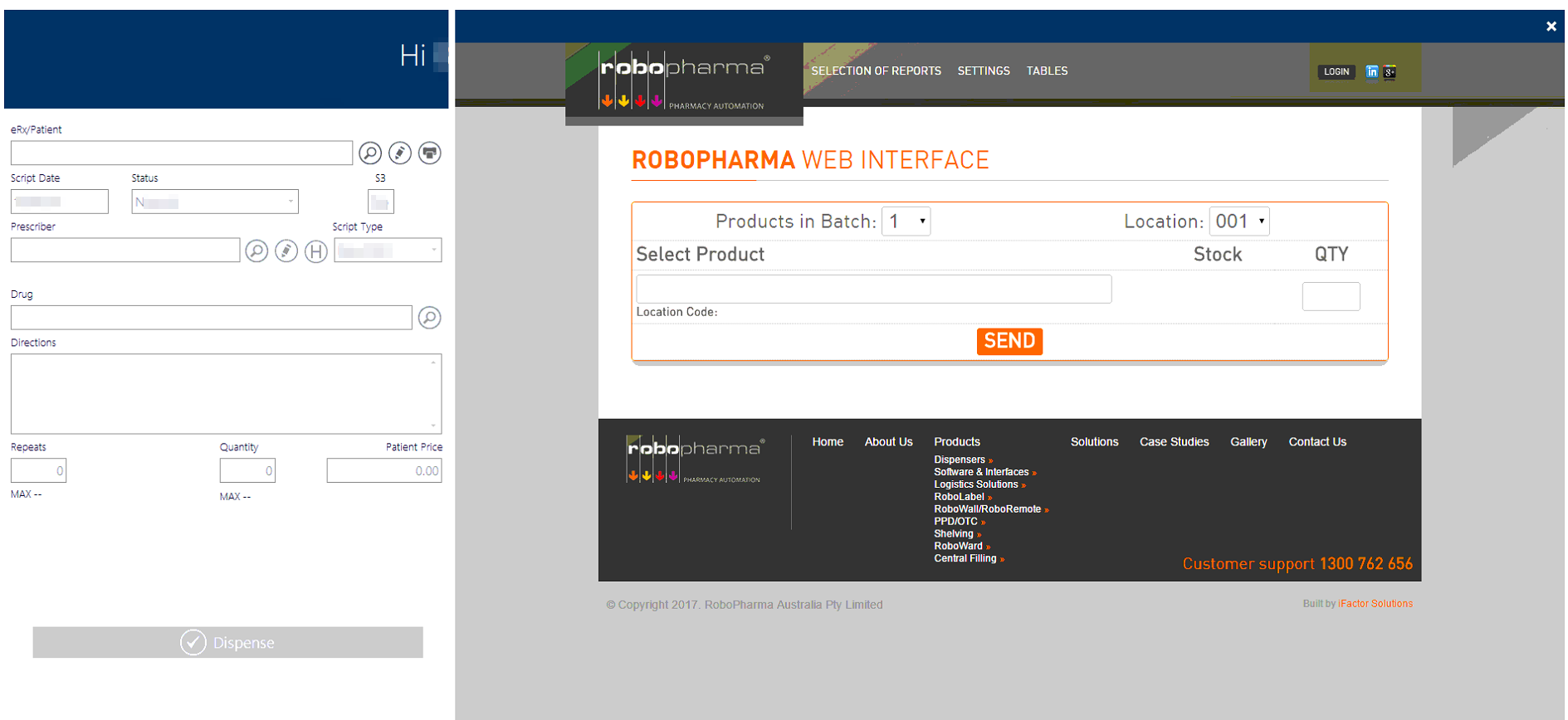This screenshot has height=720, width=1568.
Task: Open Selection of Reports menu
Action: (x=876, y=71)
